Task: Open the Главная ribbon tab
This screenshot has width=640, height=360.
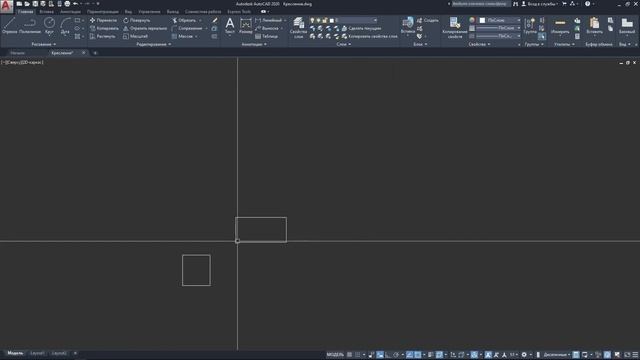Action: (x=25, y=11)
